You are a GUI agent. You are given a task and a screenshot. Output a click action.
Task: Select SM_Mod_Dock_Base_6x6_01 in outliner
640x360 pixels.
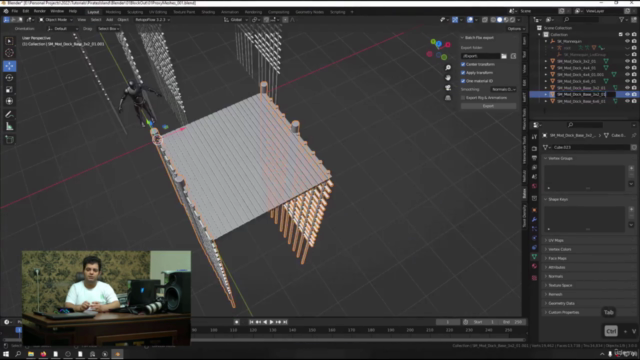[x=581, y=101]
